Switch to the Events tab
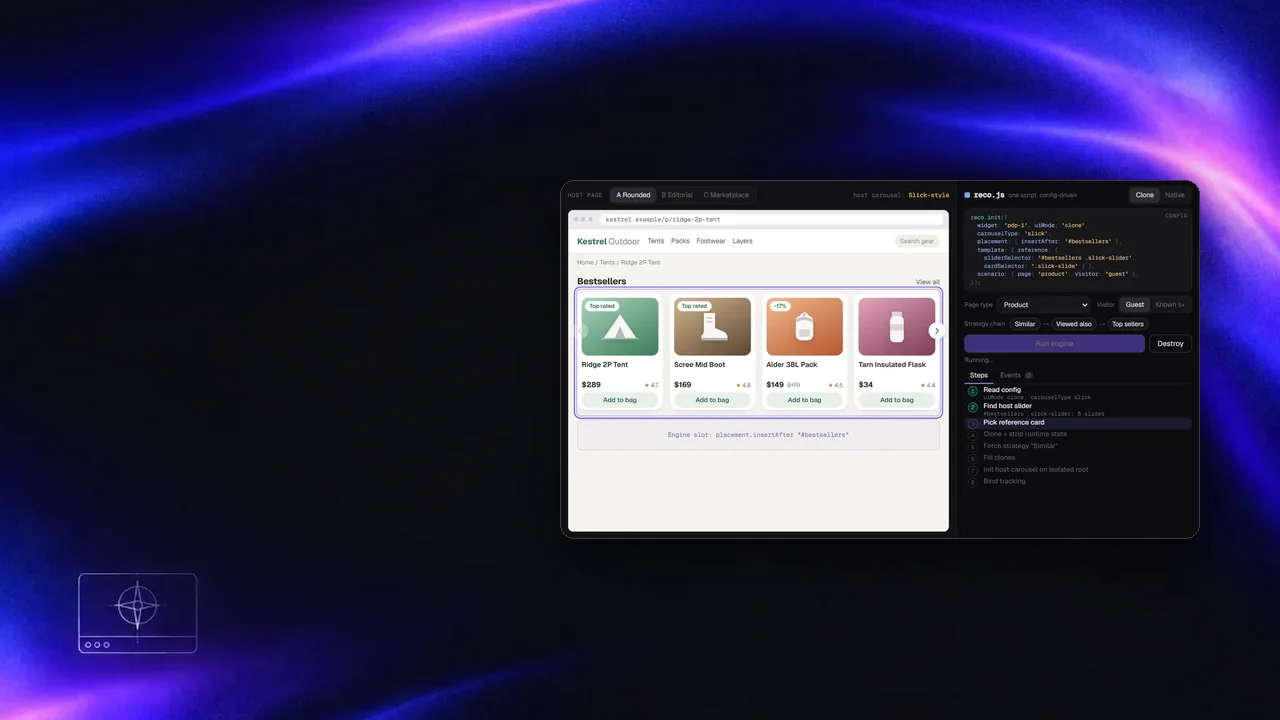The image size is (1280, 720). tap(1016, 375)
